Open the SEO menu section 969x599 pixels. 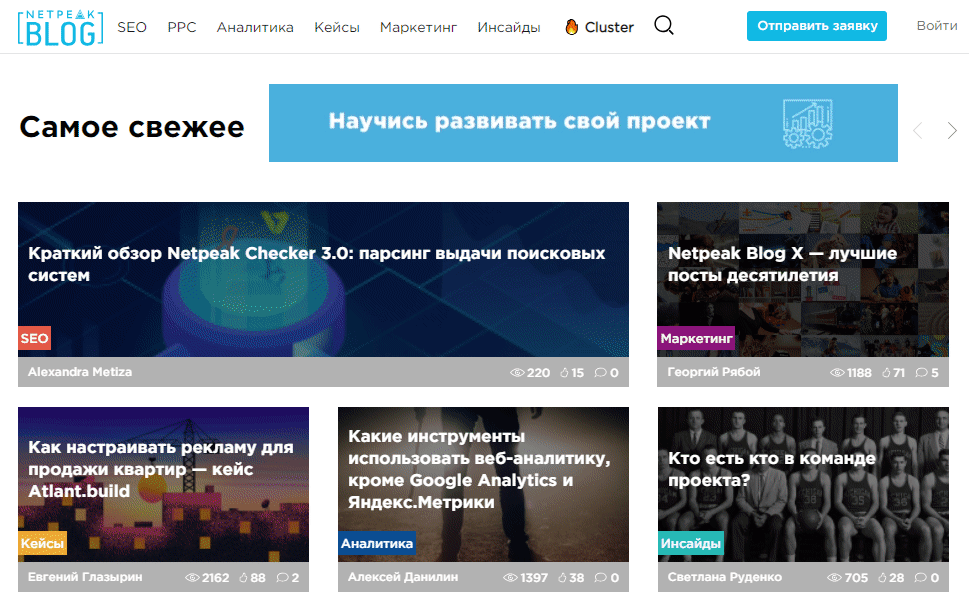coord(132,27)
